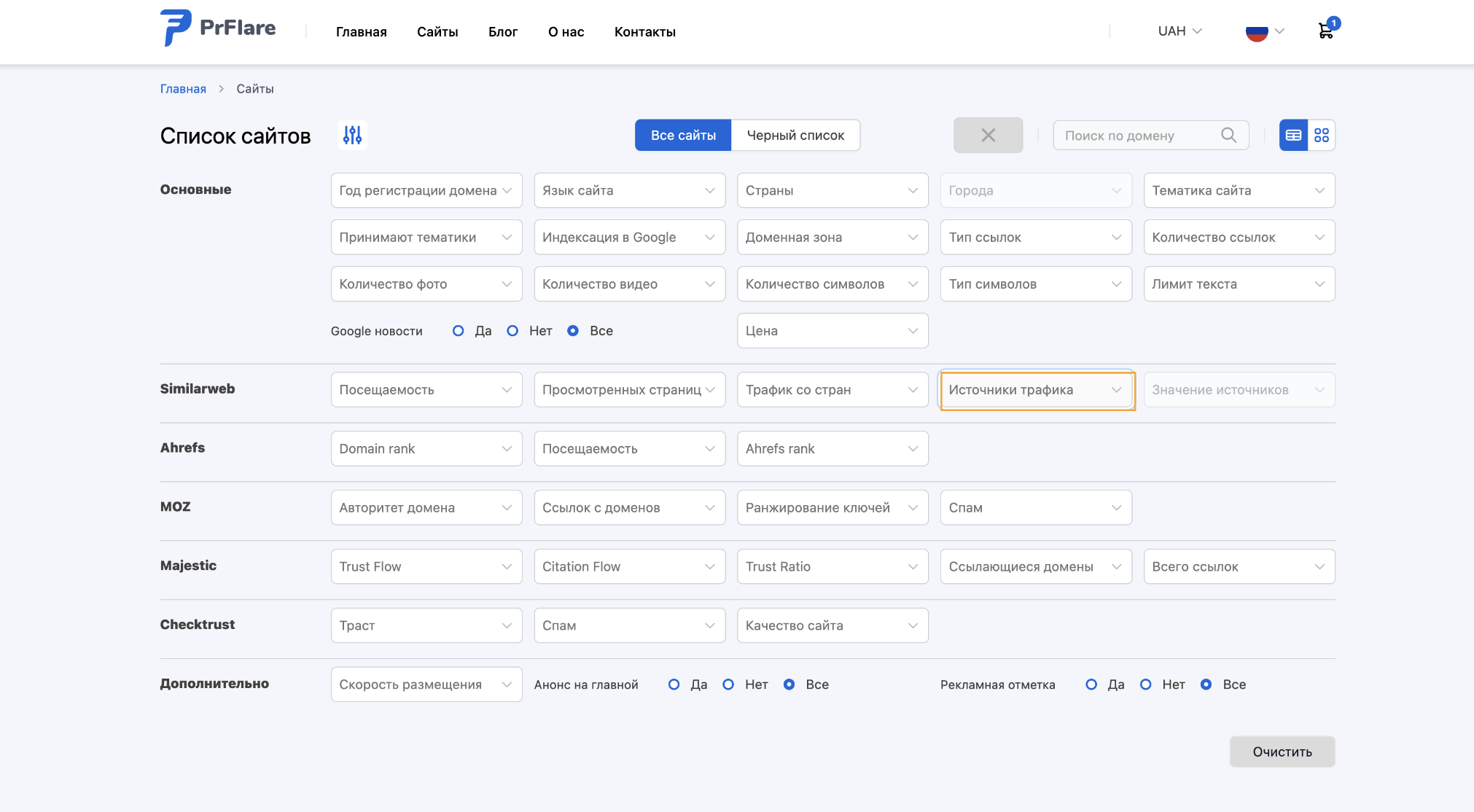Expand Ссылающиеся домены dropdown
Viewport: 1474px width, 812px height.
point(1036,567)
